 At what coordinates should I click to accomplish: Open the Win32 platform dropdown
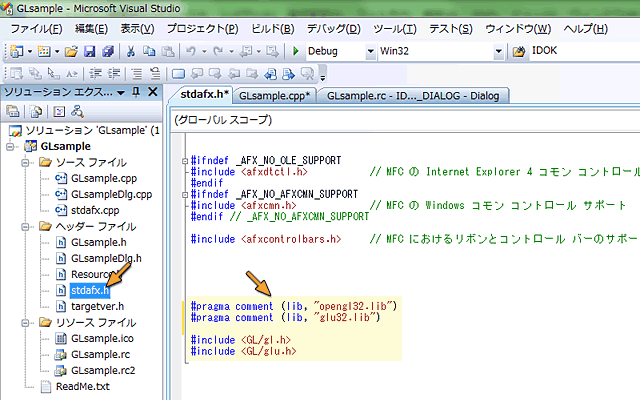tap(498, 51)
